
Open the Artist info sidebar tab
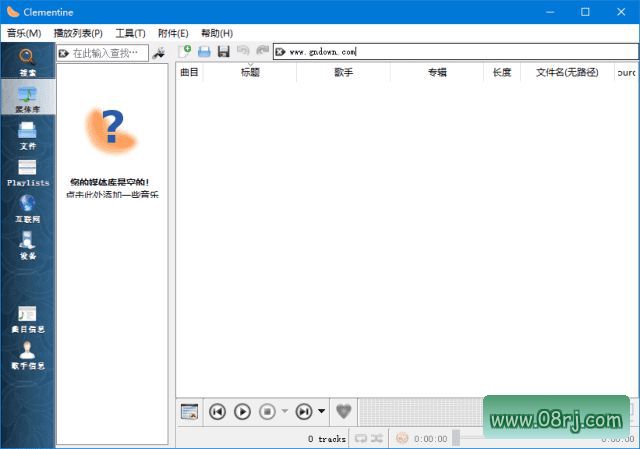coord(27,355)
